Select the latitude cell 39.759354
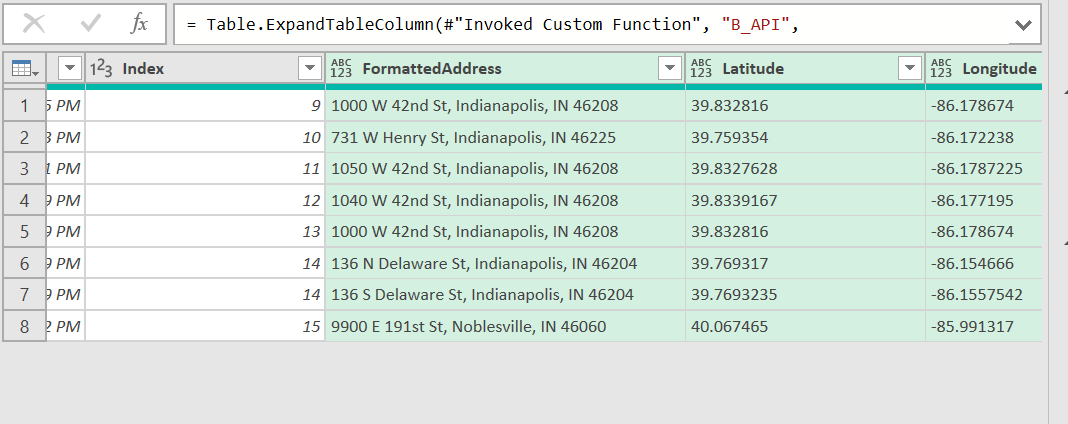Screen dimensions: 1068x424 coord(805,137)
